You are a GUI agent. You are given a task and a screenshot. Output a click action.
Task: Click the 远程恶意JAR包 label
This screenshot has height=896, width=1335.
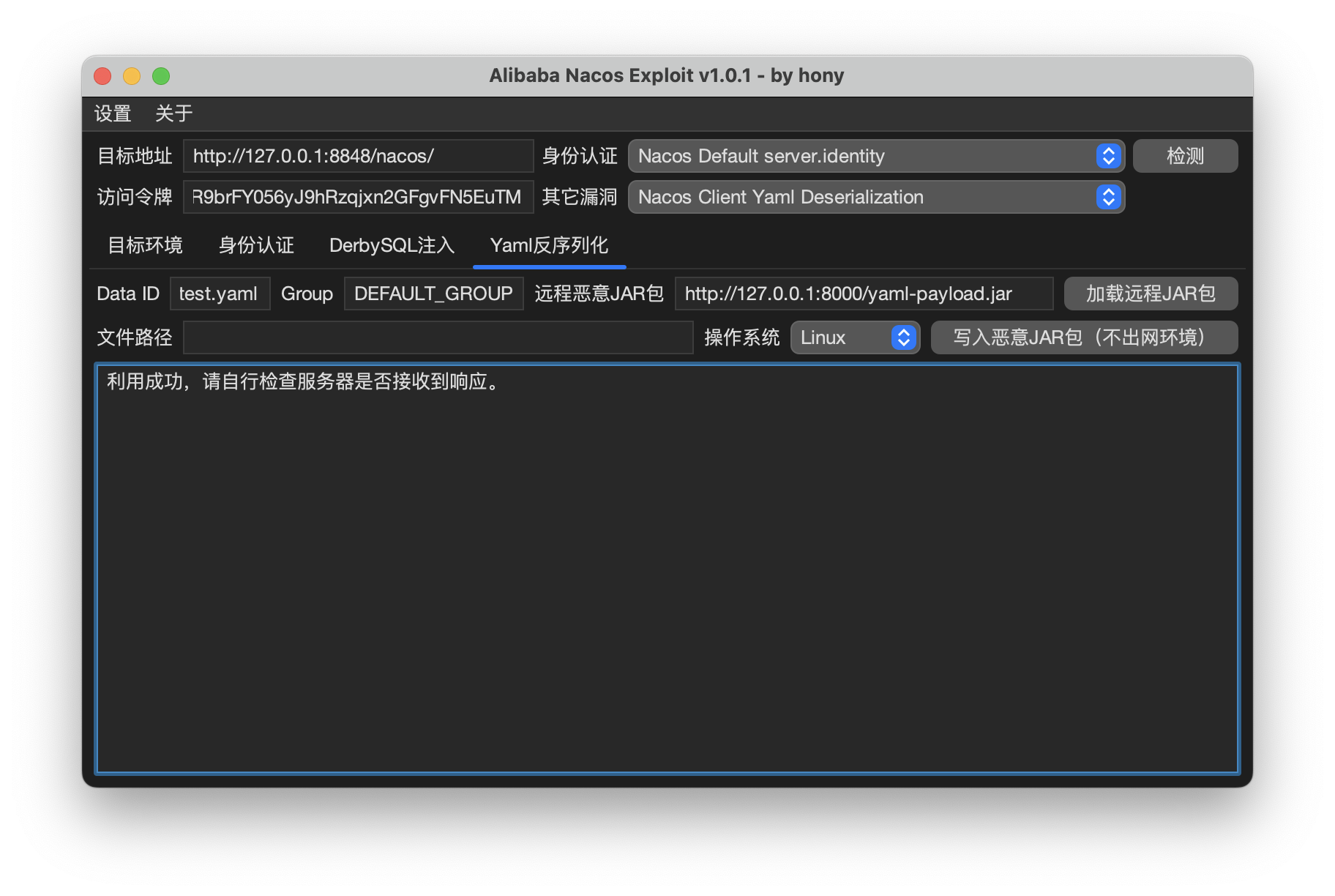pyautogui.click(x=599, y=294)
